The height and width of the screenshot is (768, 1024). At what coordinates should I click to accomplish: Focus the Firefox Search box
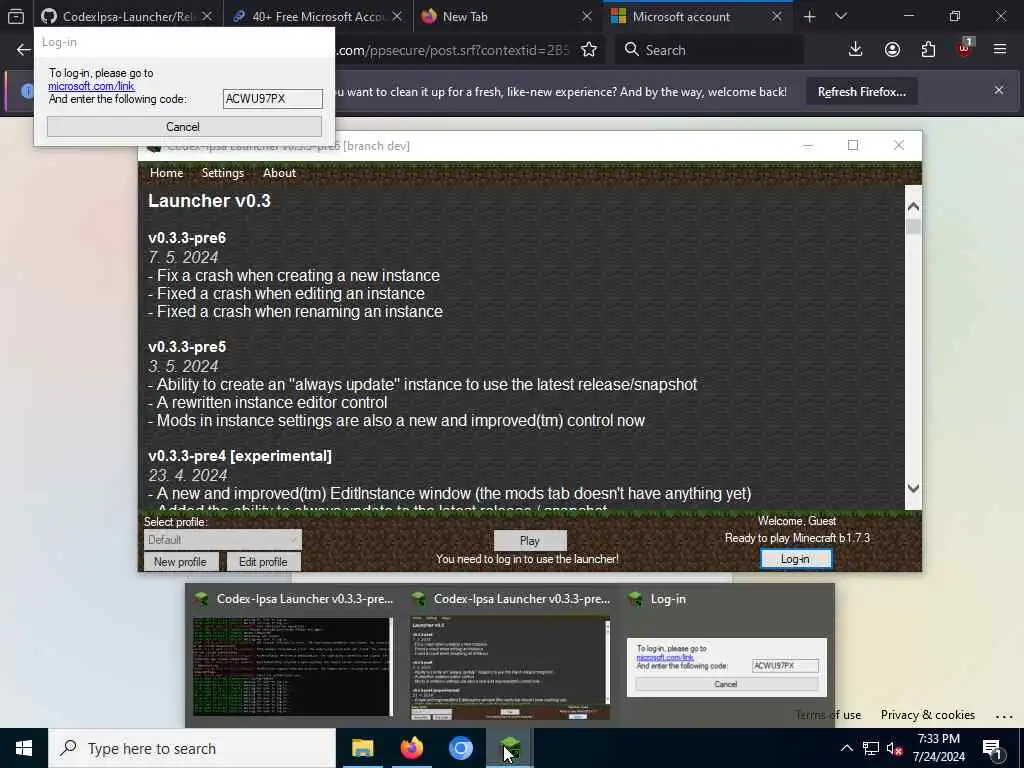[709, 50]
